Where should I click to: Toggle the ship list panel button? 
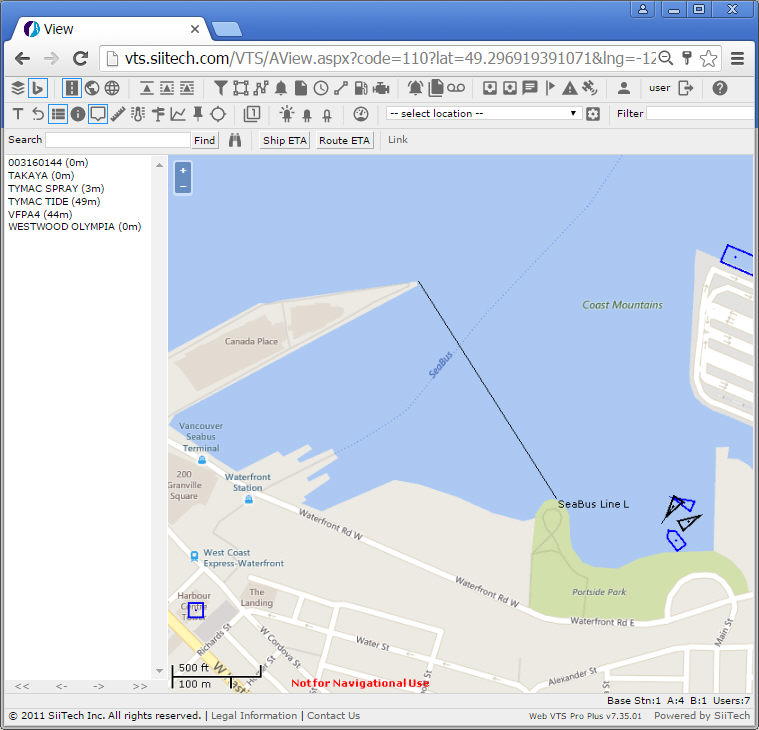coord(58,114)
